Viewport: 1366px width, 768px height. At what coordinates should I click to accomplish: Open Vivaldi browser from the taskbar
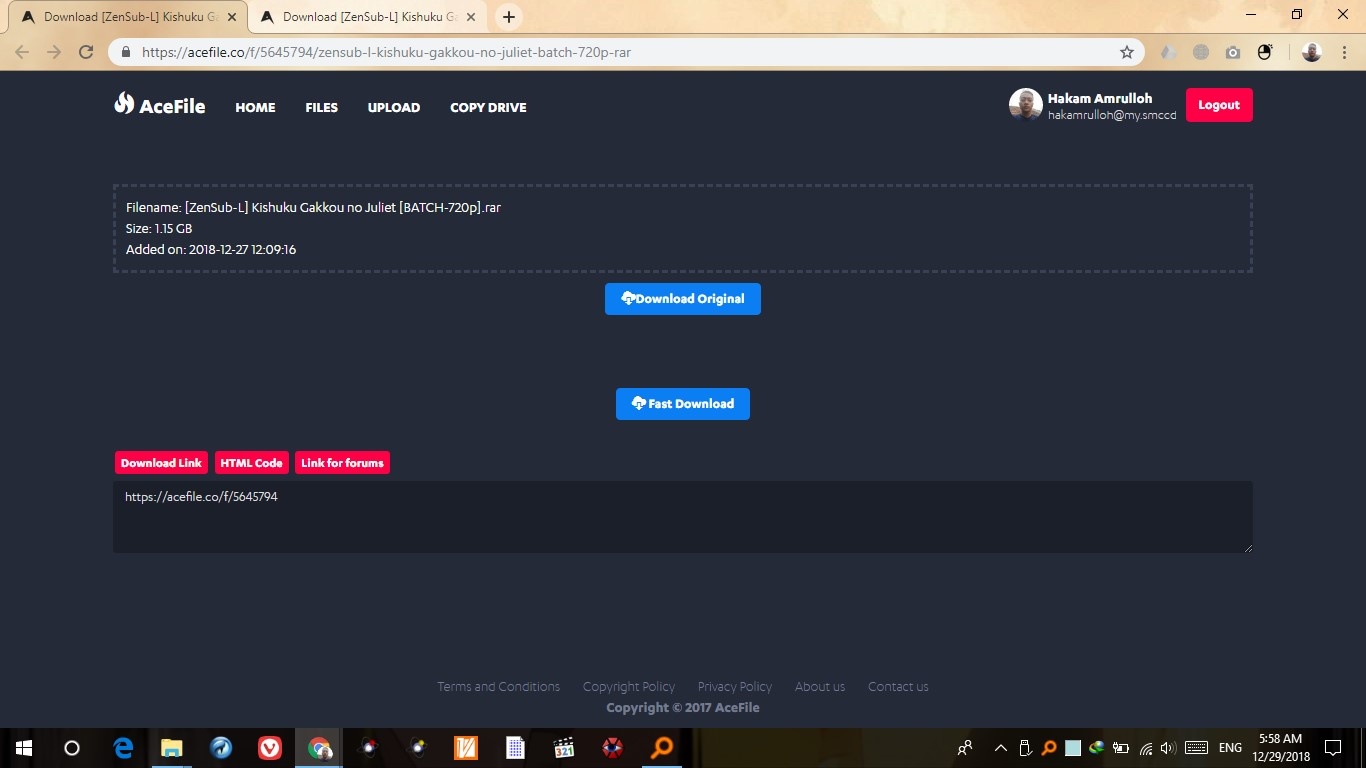point(270,747)
